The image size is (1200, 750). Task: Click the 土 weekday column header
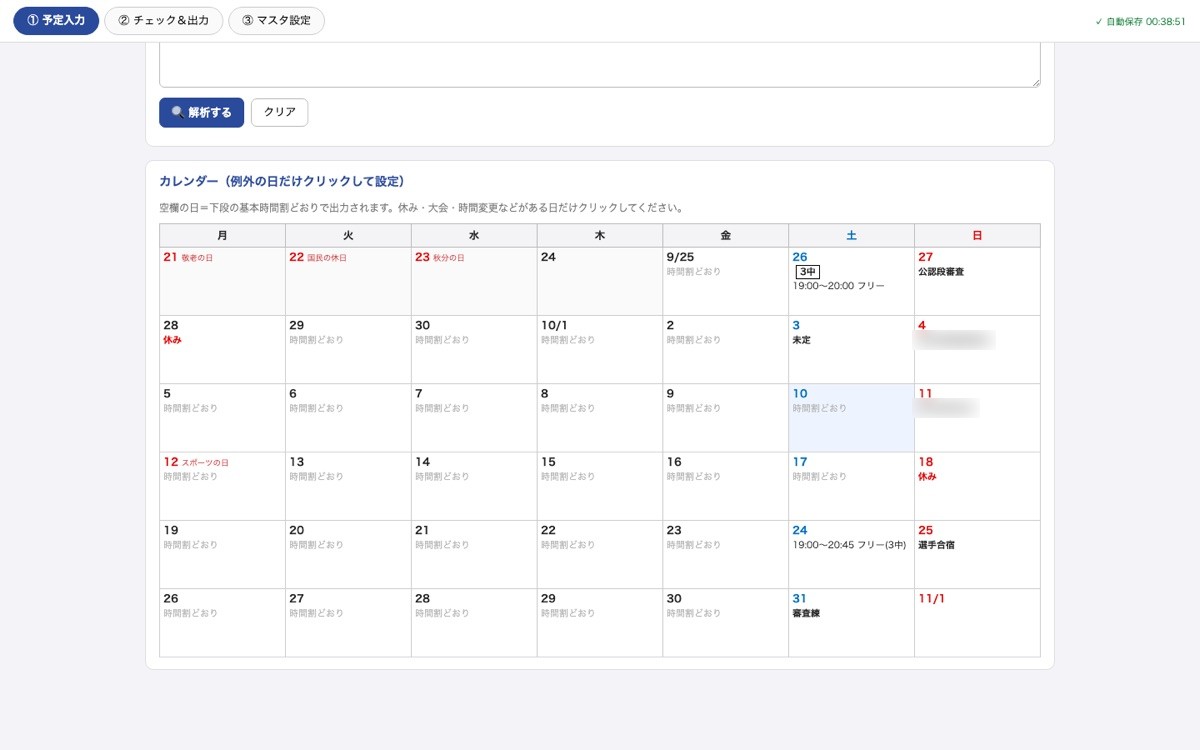click(851, 235)
